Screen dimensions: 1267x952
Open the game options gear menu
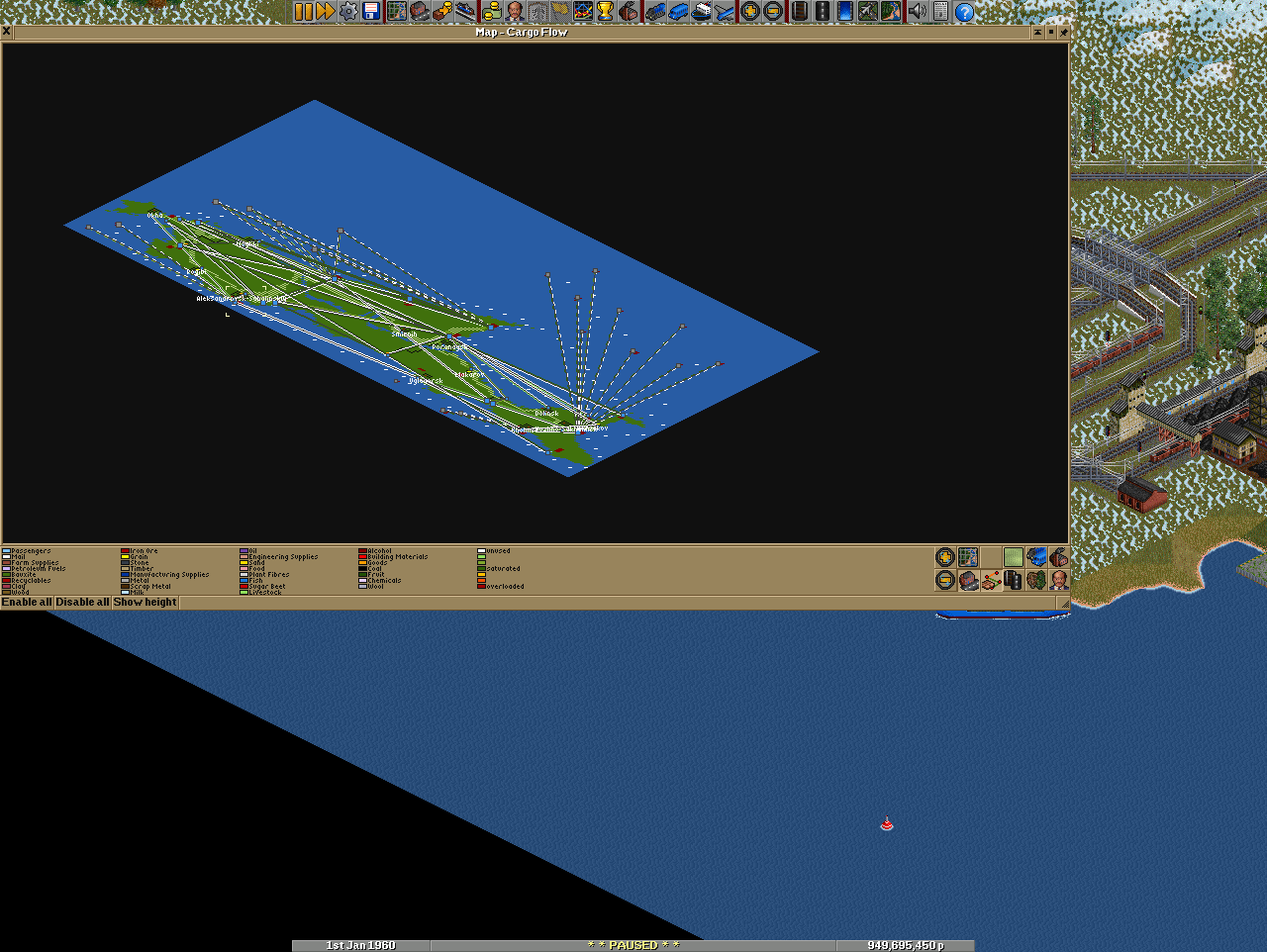coord(348,12)
